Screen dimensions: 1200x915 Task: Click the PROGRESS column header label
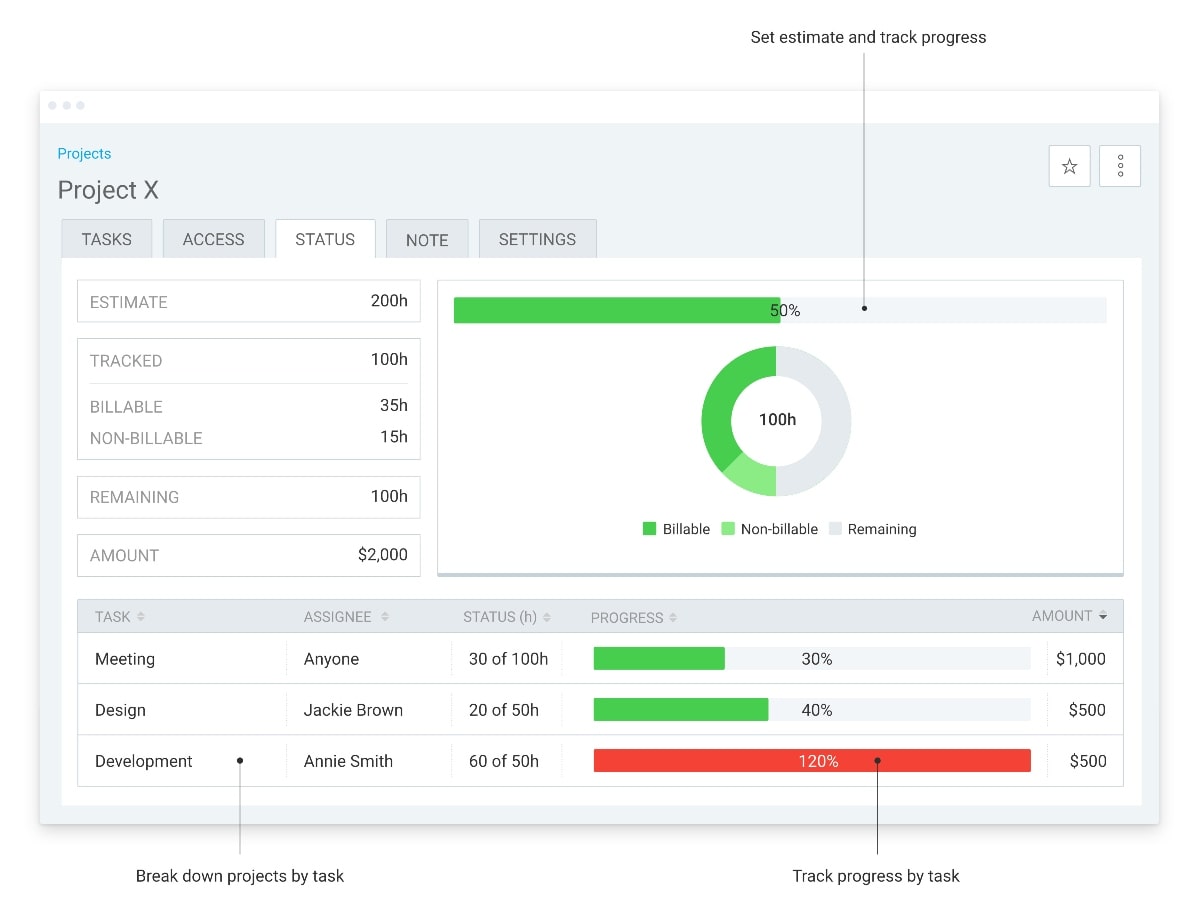(627, 618)
